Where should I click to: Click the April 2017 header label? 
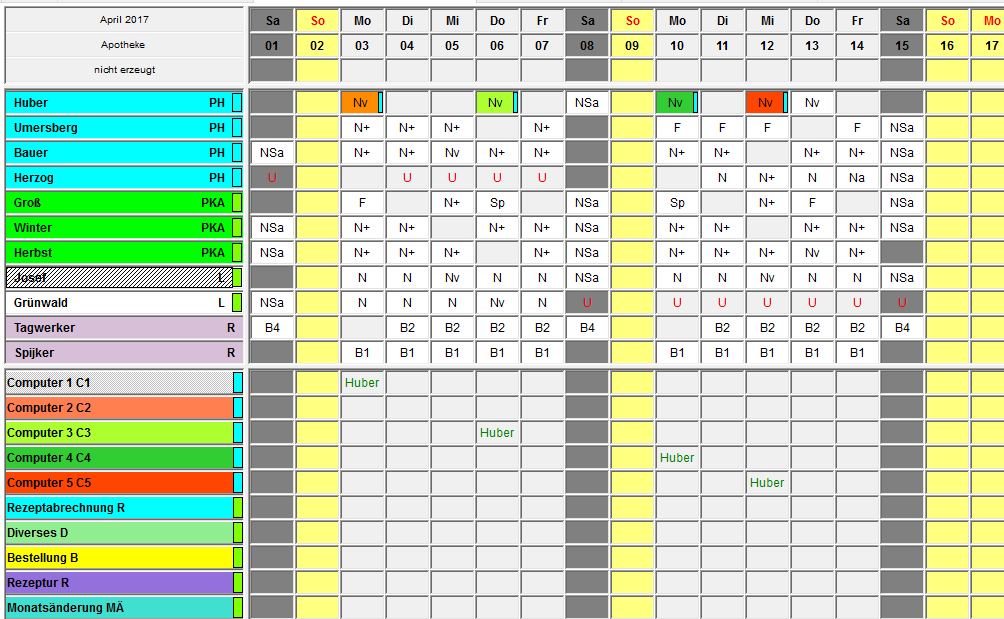(x=124, y=20)
